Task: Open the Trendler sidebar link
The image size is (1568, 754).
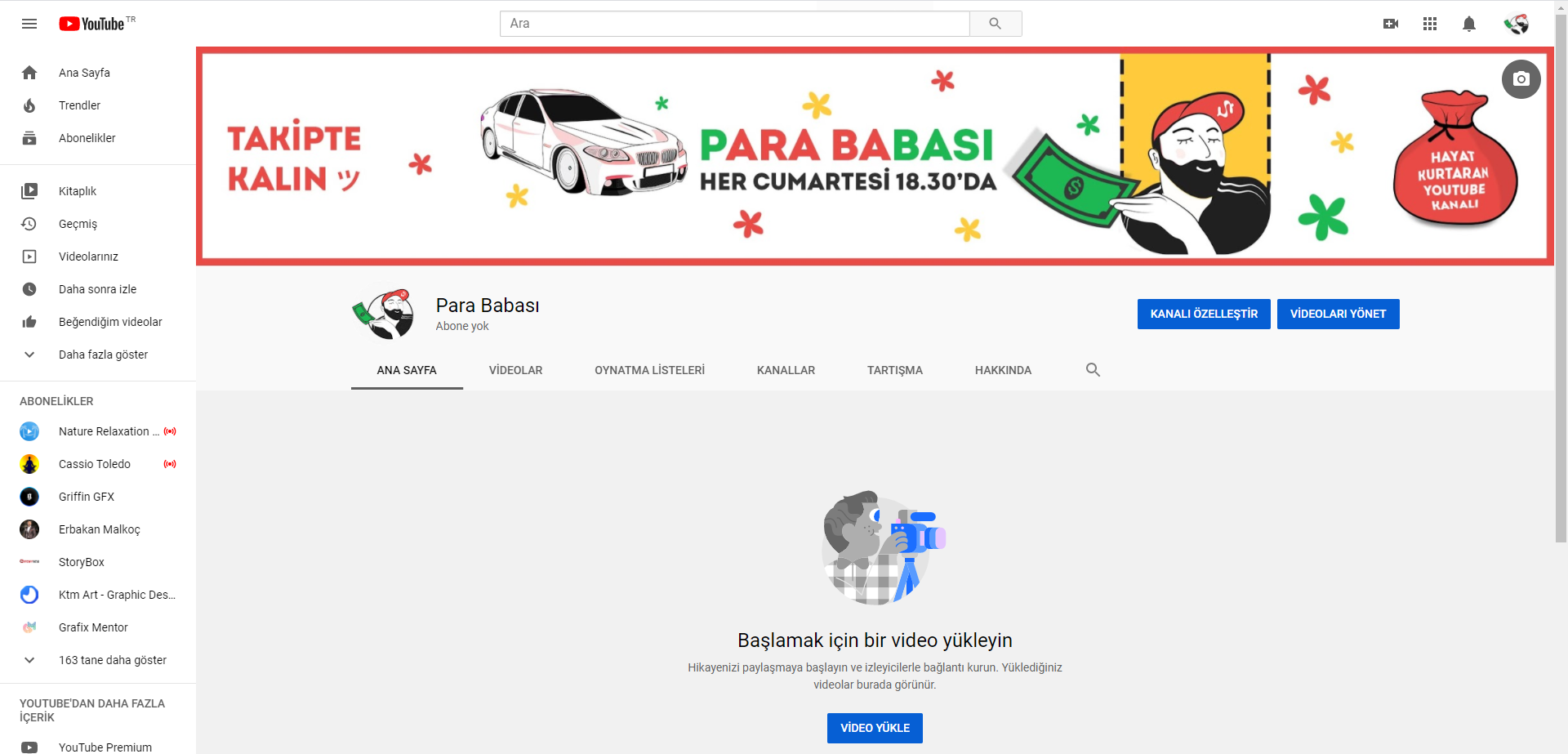Action: pyautogui.click(x=98, y=105)
